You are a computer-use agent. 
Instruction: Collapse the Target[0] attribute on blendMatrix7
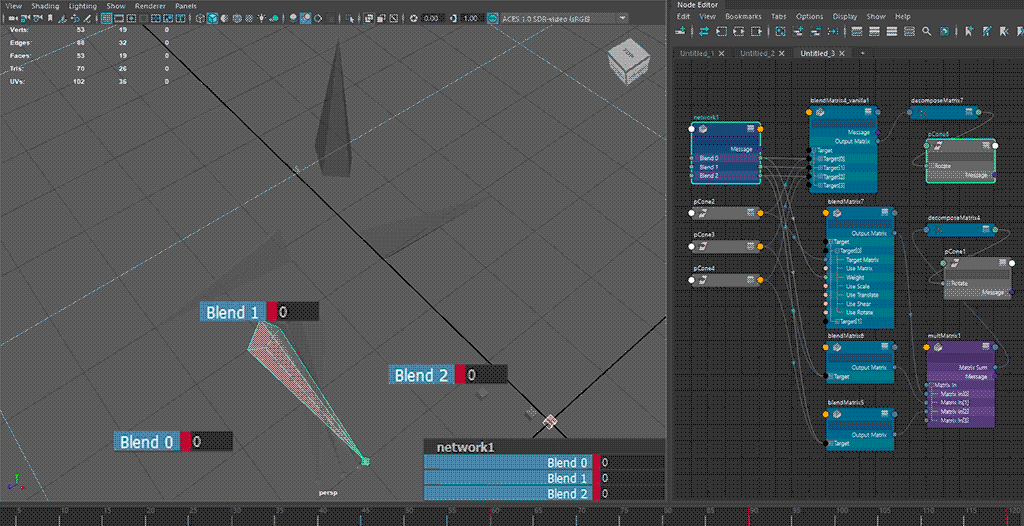(835, 250)
